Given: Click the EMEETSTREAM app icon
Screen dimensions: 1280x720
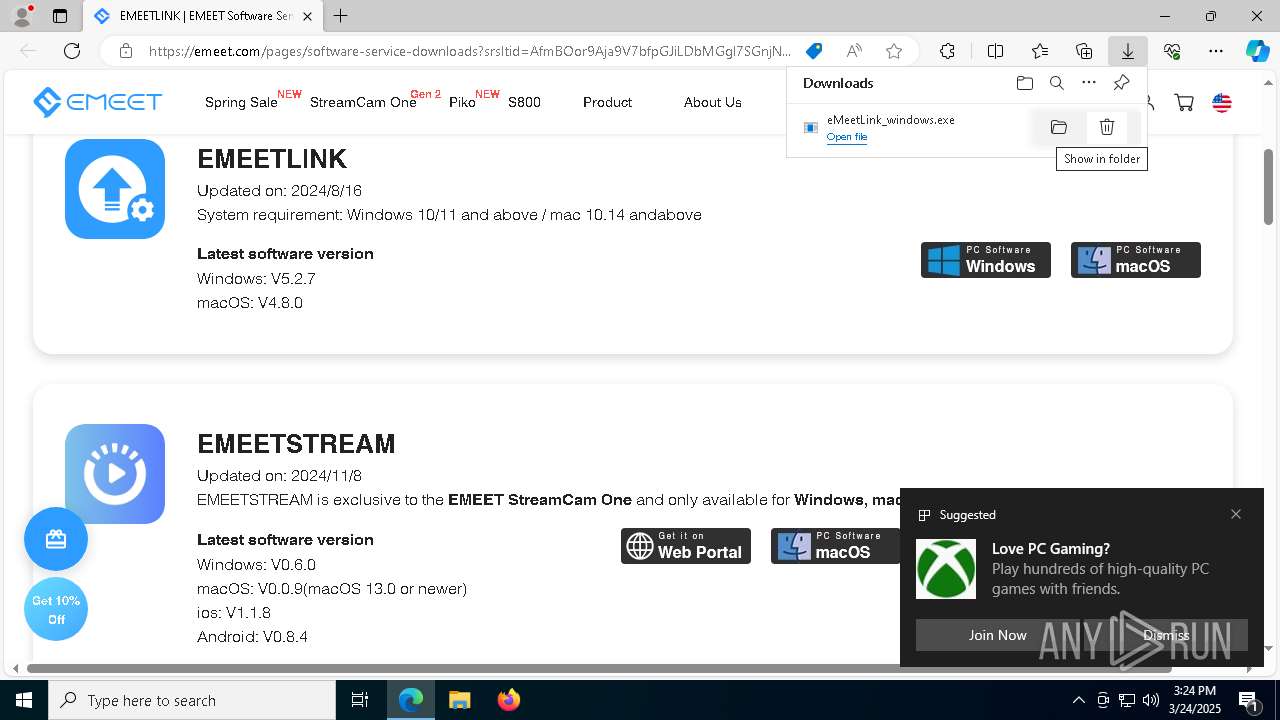Looking at the screenshot, I should point(115,474).
